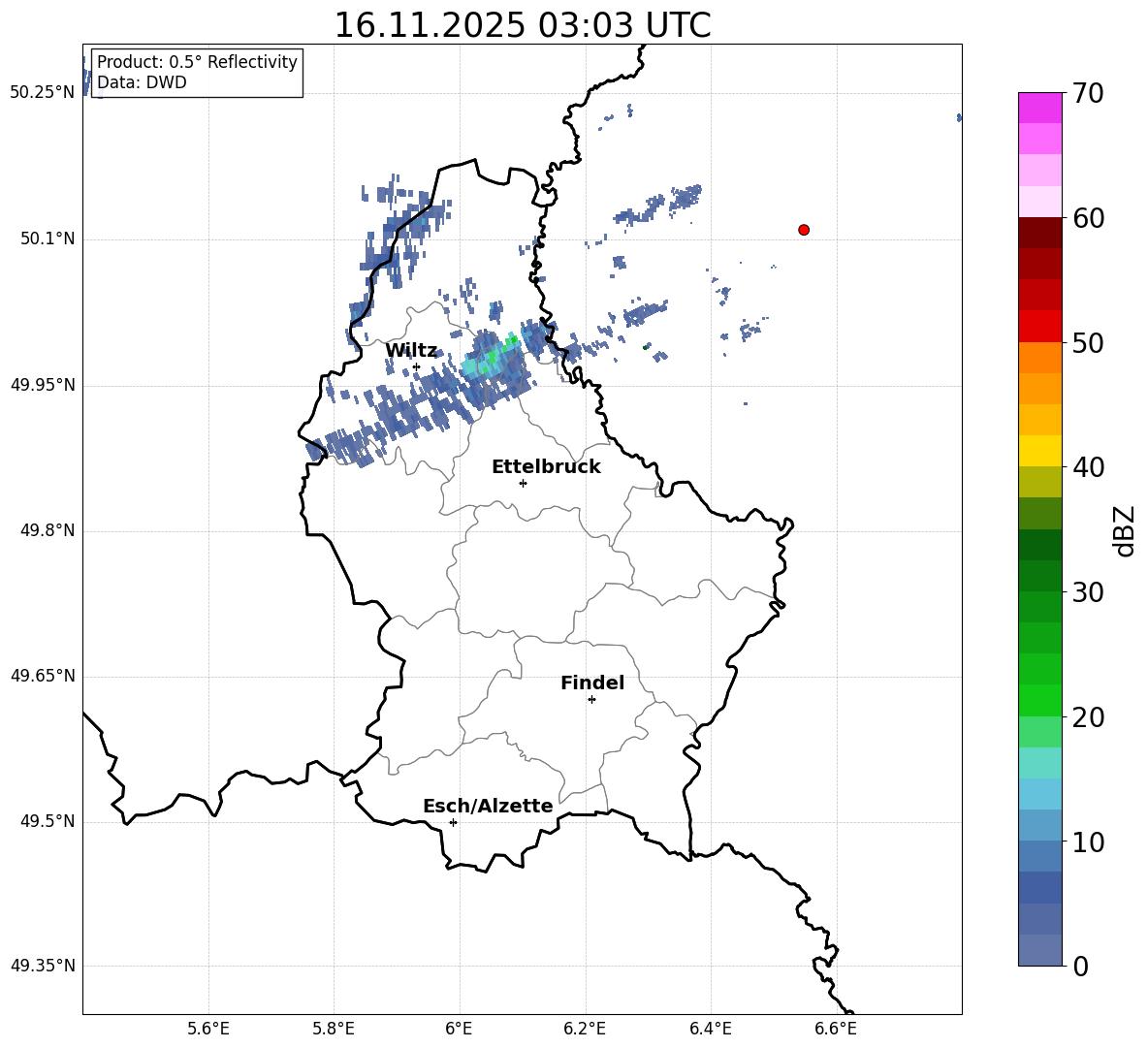1148x1048 pixels.
Task: Click the 50.1°N latitude label
Action: point(48,239)
